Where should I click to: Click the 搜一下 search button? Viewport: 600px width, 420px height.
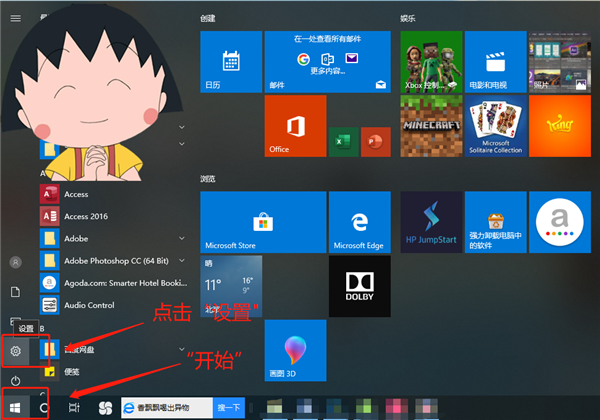point(228,408)
